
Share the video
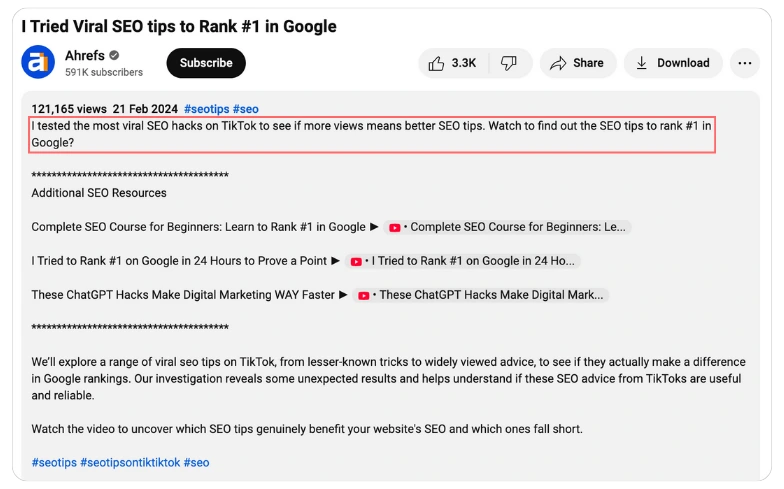tap(578, 63)
